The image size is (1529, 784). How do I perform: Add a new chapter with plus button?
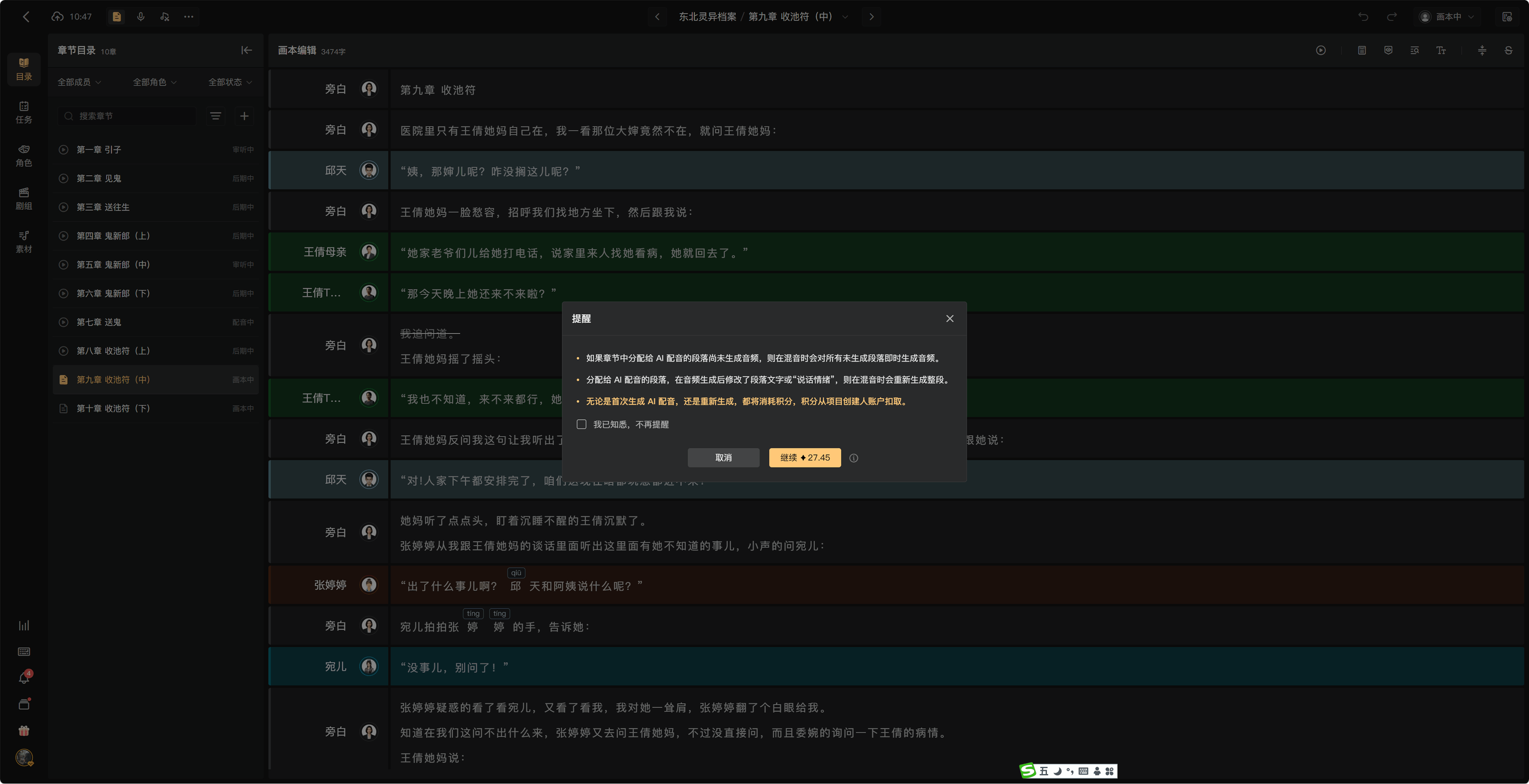click(244, 116)
